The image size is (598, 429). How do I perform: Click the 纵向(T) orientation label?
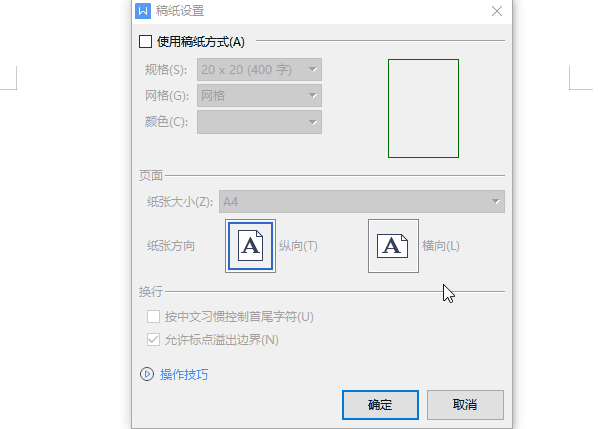pyautogui.click(x=298, y=246)
